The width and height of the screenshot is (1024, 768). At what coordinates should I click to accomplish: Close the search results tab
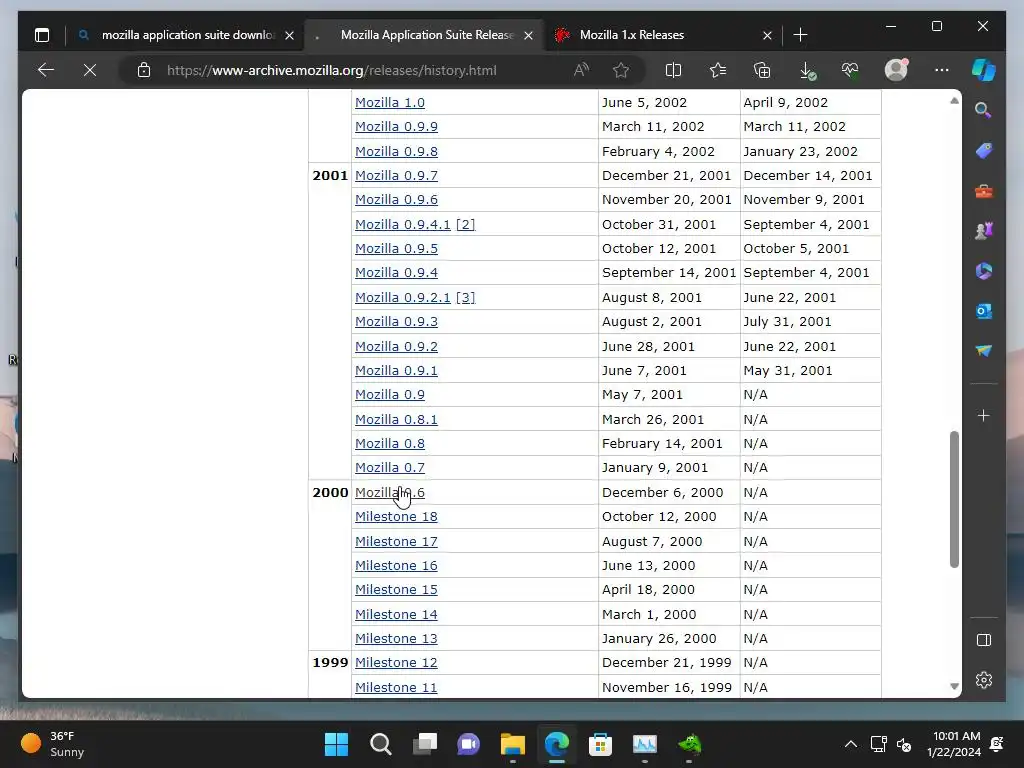pyautogui.click(x=289, y=35)
